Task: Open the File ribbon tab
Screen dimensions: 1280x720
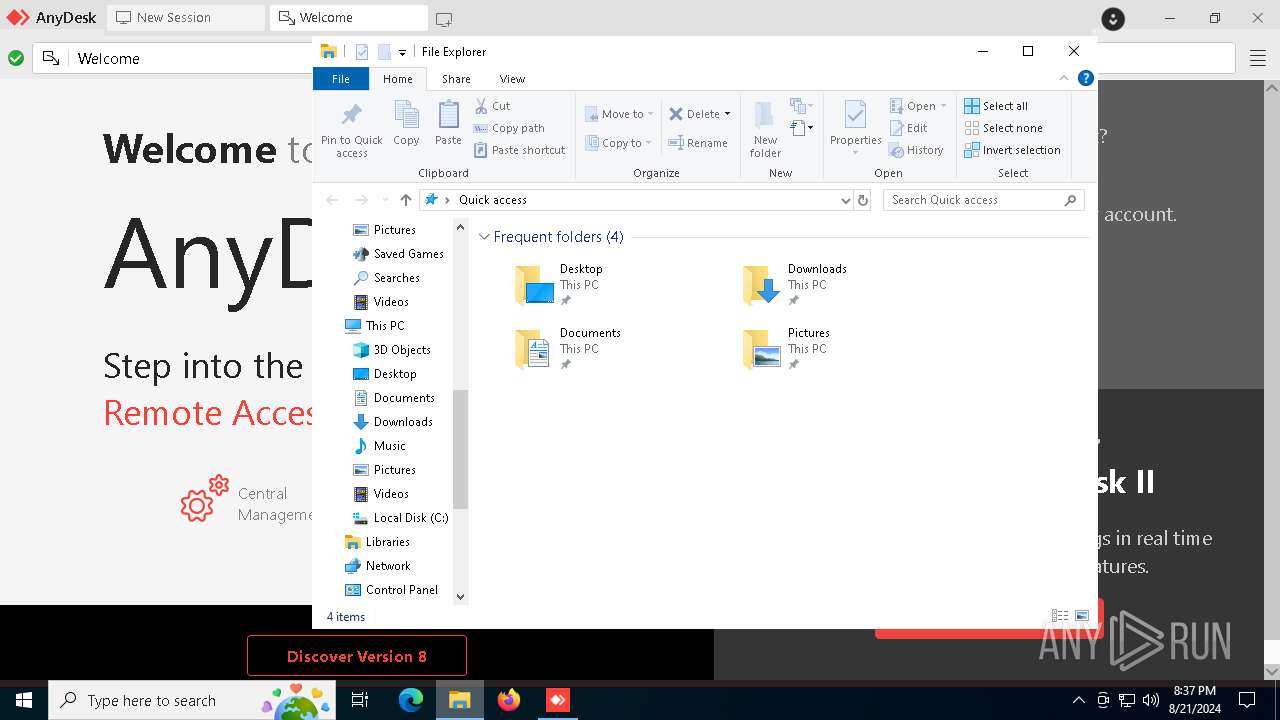Action: 341,79
